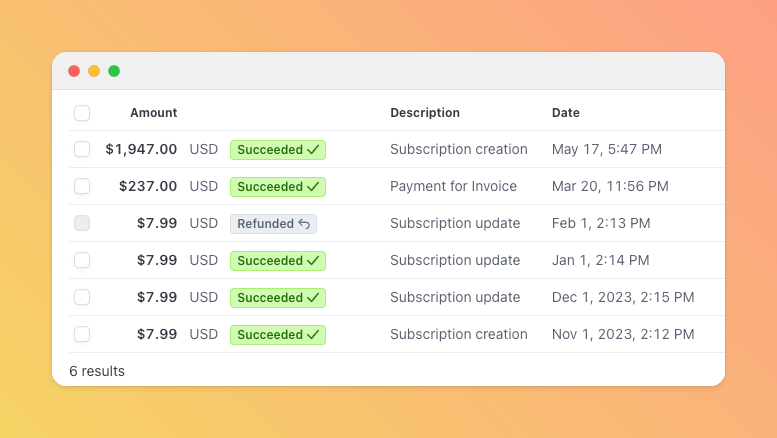777x438 pixels.
Task: Open the $1,947.00 amount entry
Action: click(x=141, y=149)
